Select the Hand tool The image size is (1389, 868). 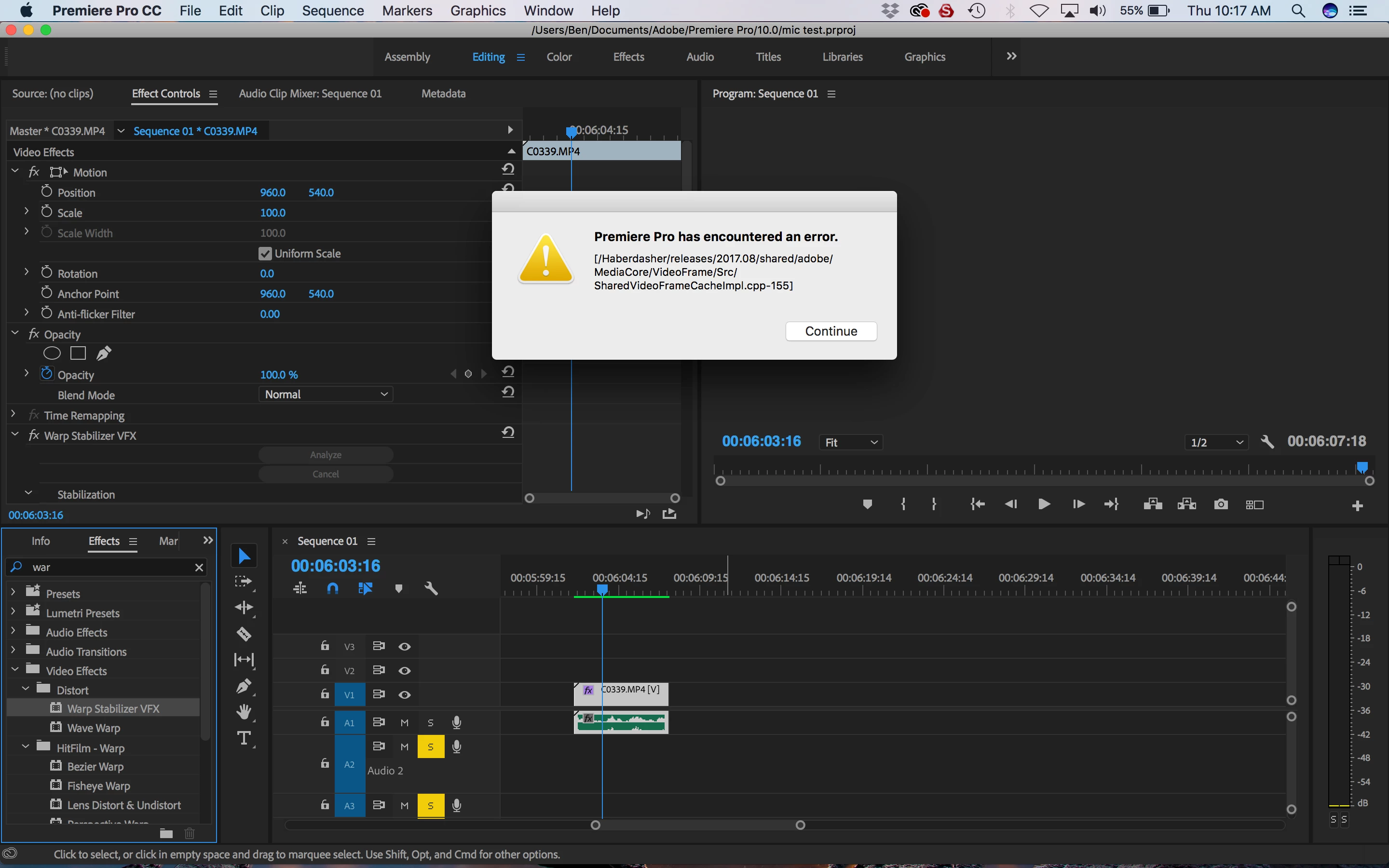pyautogui.click(x=244, y=712)
